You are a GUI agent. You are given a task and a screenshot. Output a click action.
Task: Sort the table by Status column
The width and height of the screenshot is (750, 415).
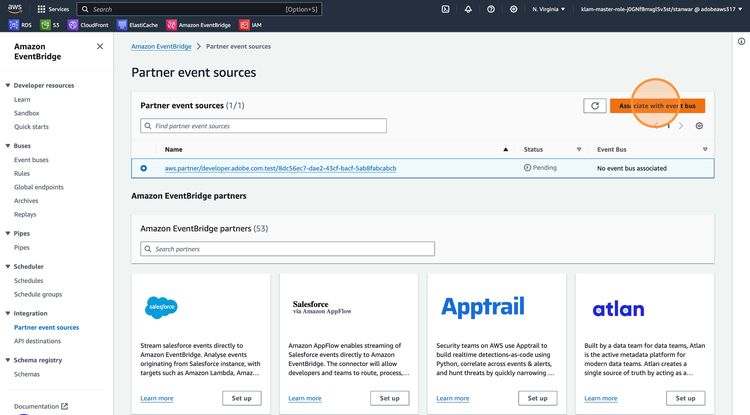[x=578, y=149]
